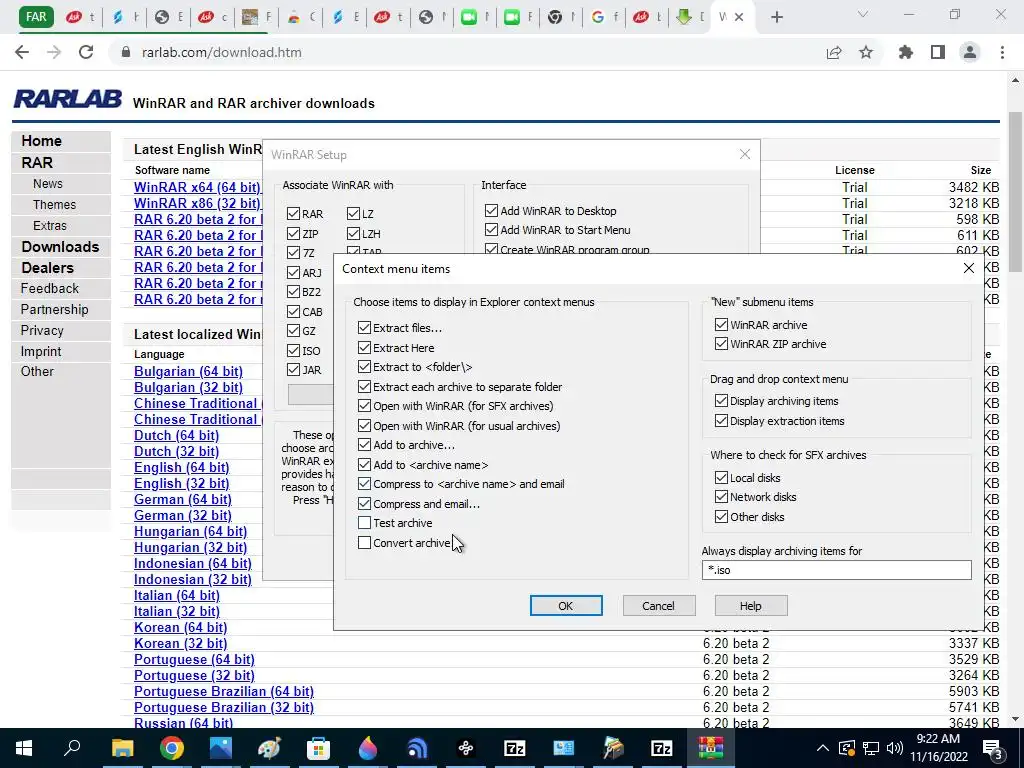
Task: View site info via the lock icon
Action: point(126,52)
